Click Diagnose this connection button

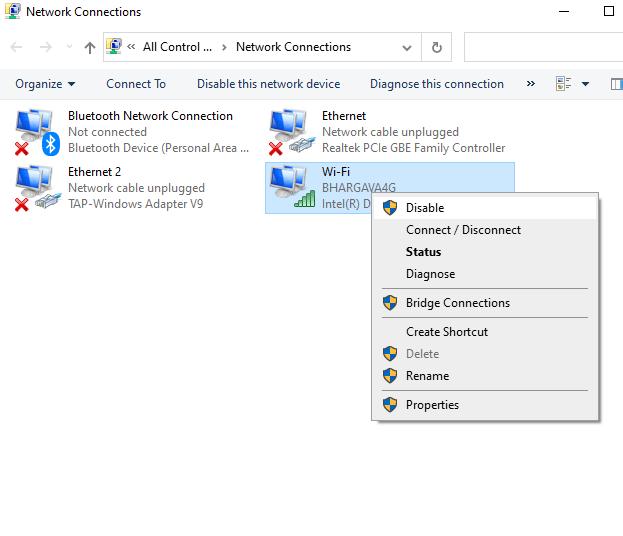437,84
